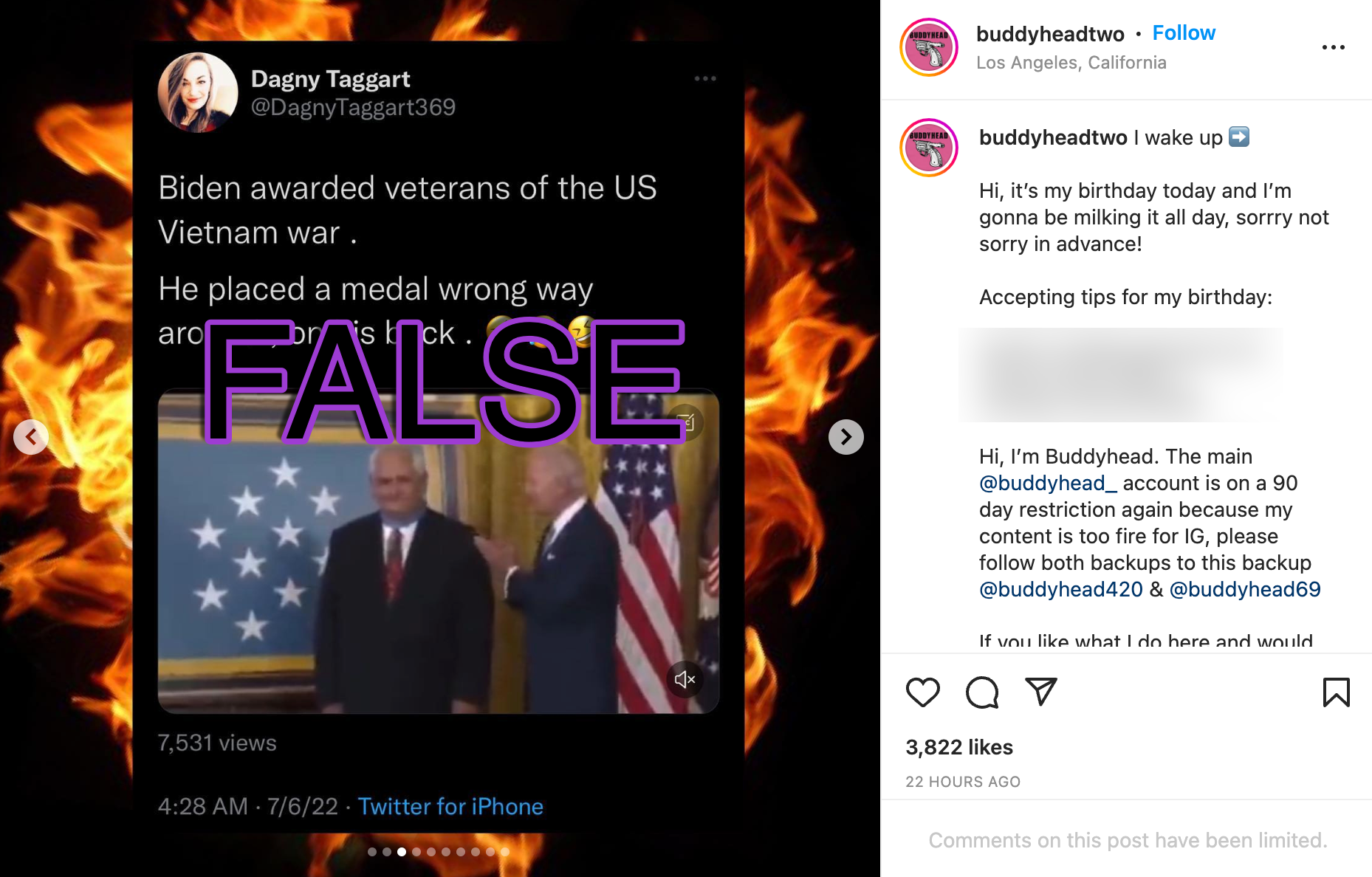Go to the next carousel image
This screenshot has width=1372, height=877.
click(x=846, y=437)
